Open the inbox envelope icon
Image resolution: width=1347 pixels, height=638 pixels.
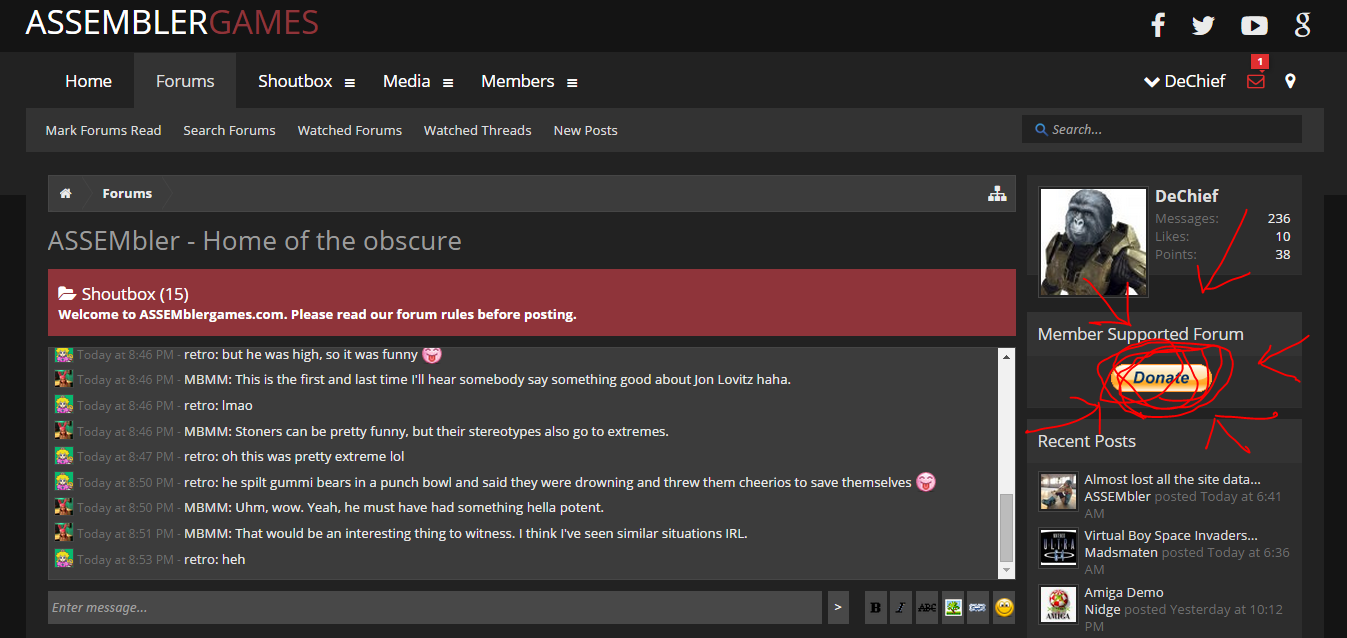pyautogui.click(x=1256, y=82)
